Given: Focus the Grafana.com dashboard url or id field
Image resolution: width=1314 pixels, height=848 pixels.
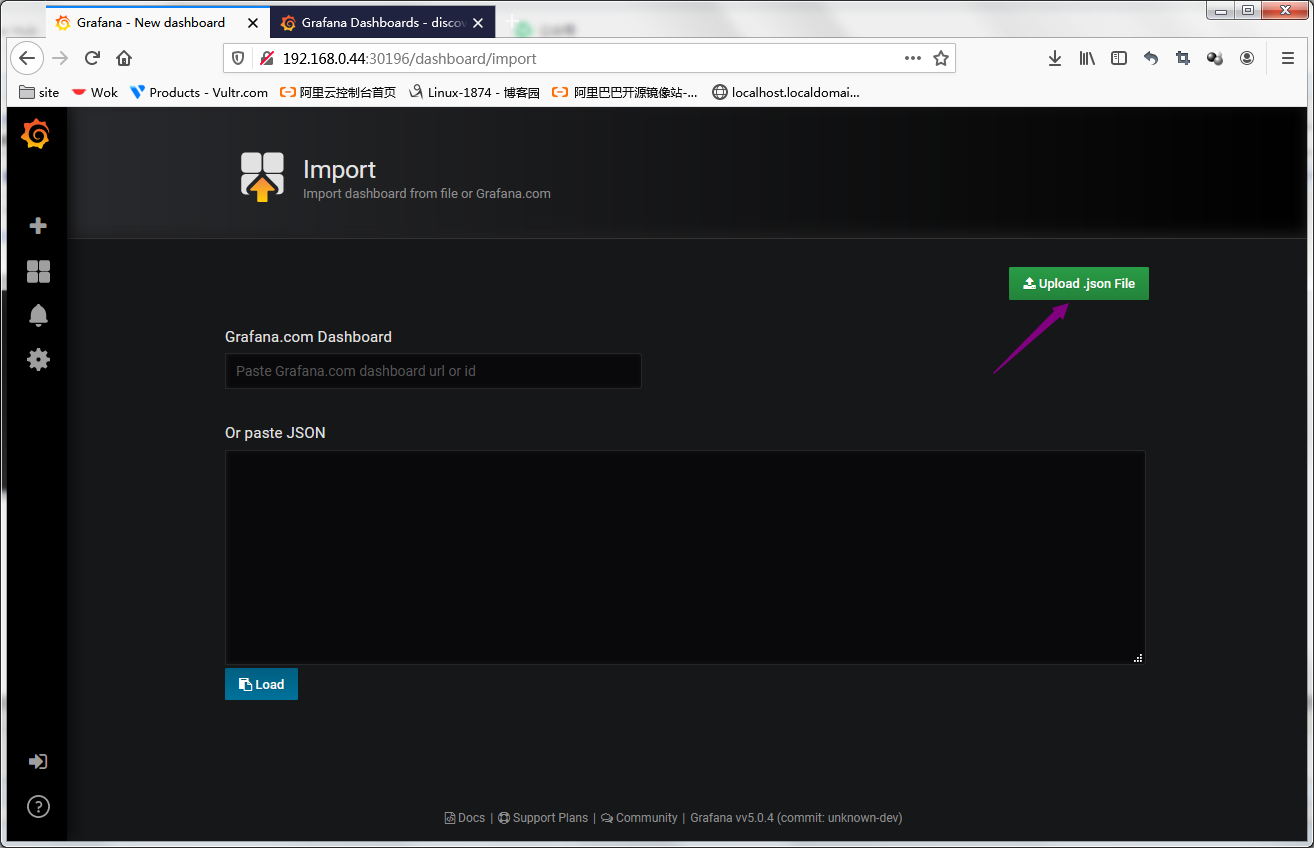Looking at the screenshot, I should 433,371.
